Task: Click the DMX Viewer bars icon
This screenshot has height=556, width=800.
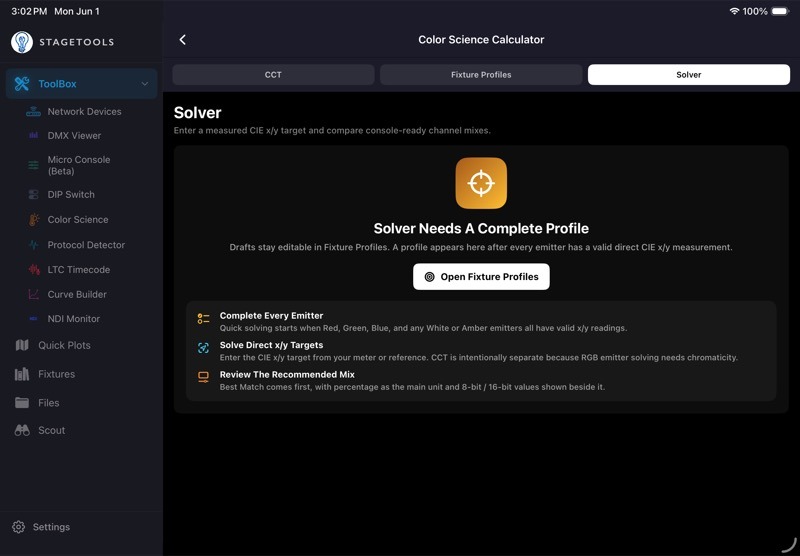Action: 33,136
